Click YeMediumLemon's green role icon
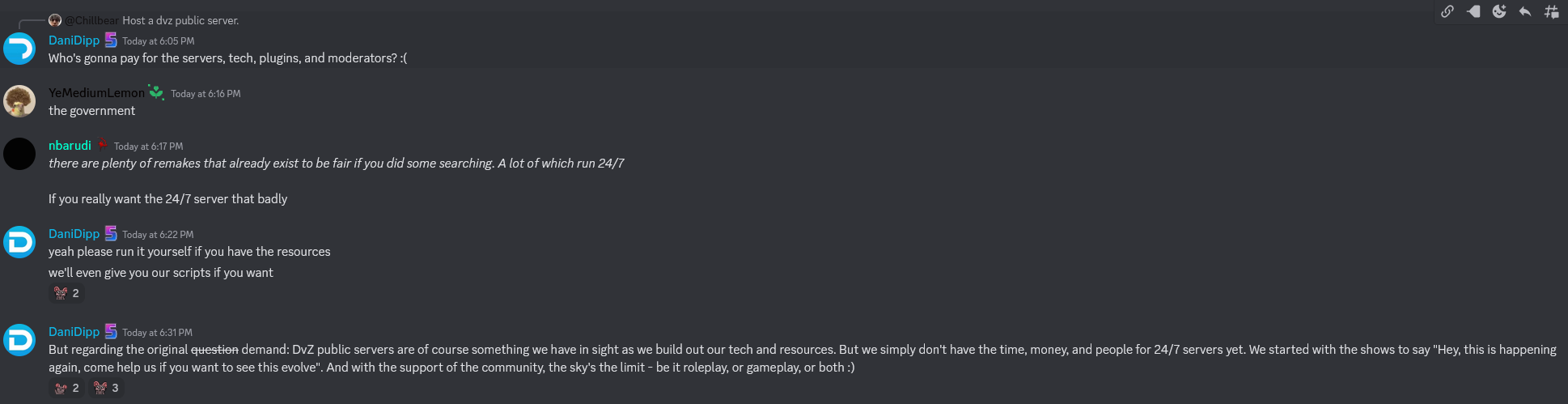1568x404 pixels. 156,93
